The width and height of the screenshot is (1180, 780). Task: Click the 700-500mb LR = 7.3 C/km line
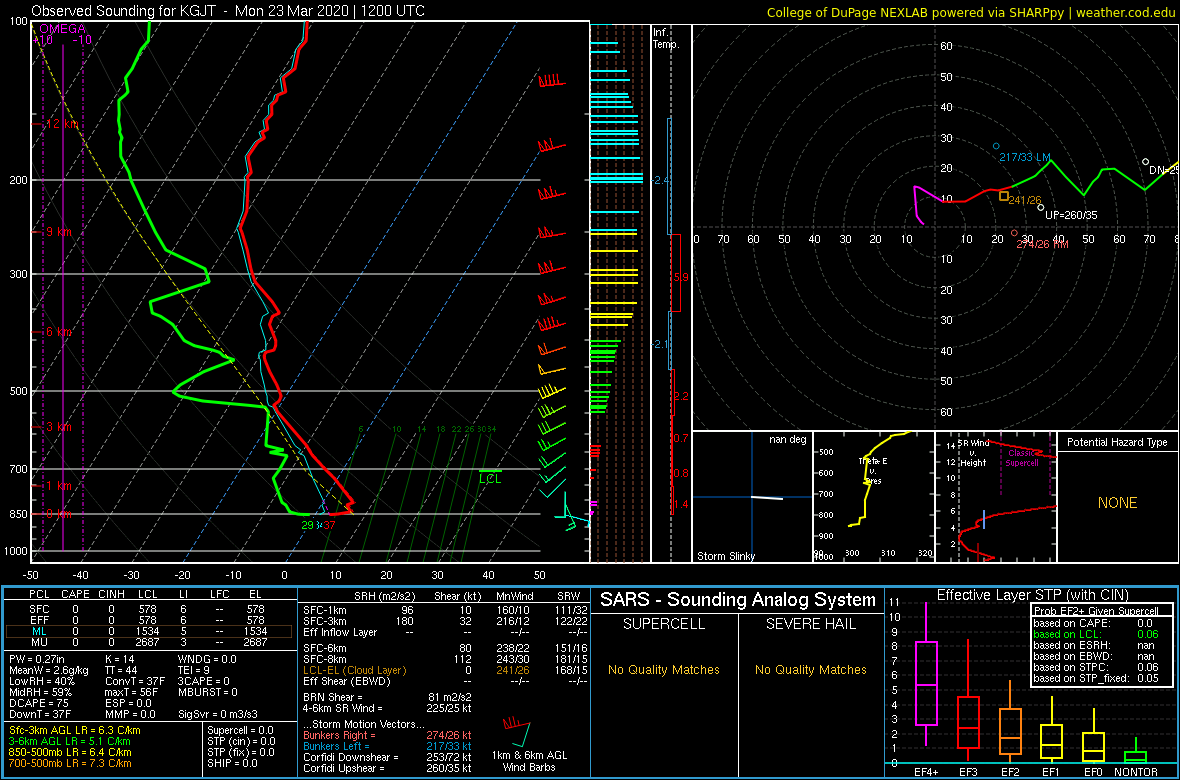(x=70, y=763)
